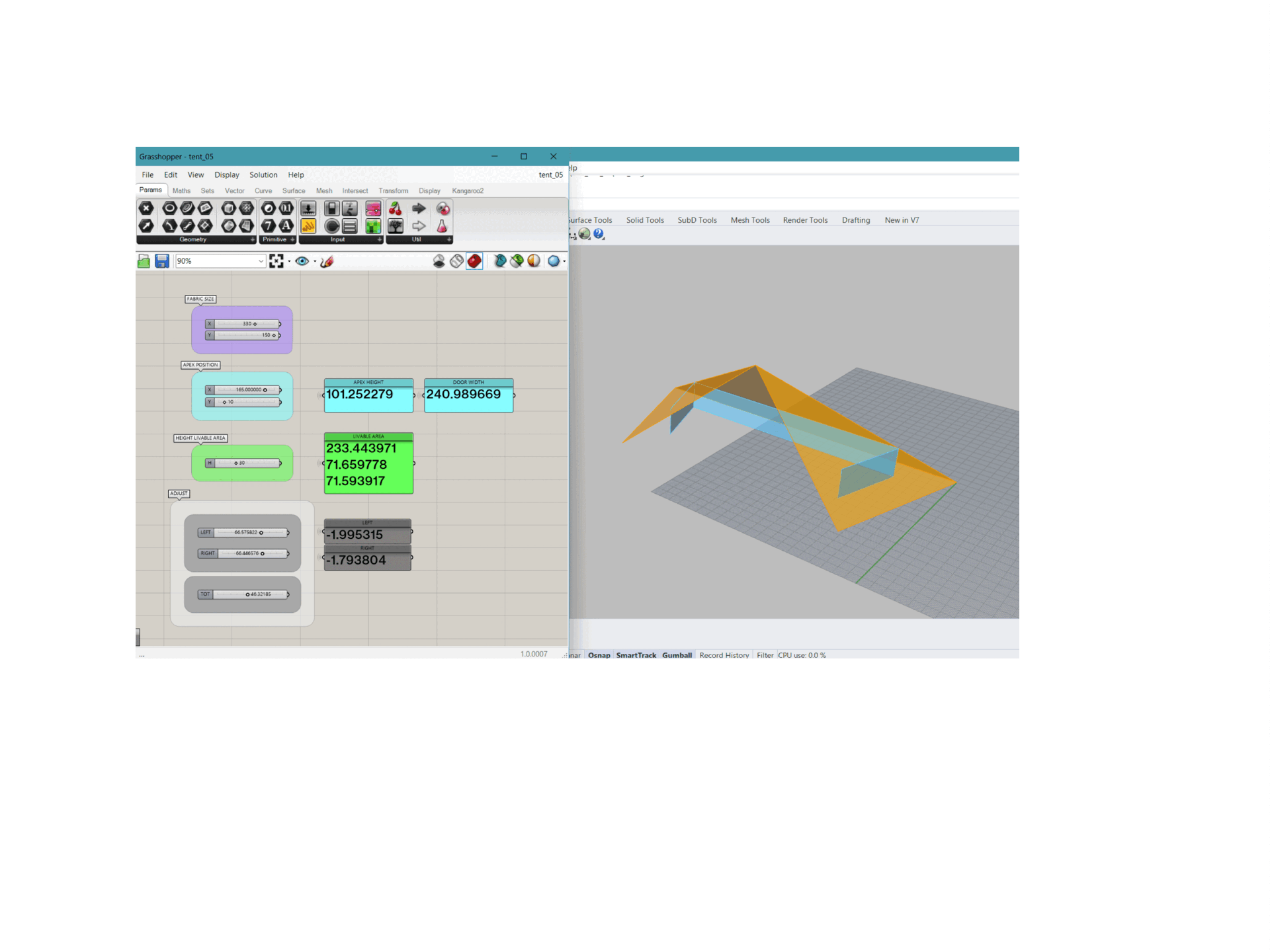This screenshot has height=952, width=1270.
Task: Add a Value List input component
Action: (x=350, y=226)
